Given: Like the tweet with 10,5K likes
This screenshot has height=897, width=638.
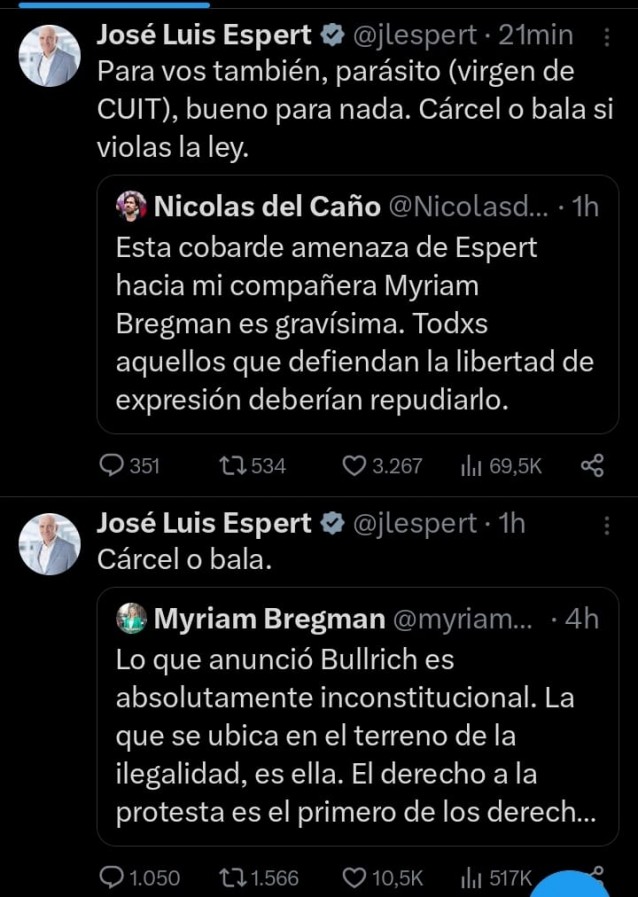Looking at the screenshot, I should click(x=355, y=878).
